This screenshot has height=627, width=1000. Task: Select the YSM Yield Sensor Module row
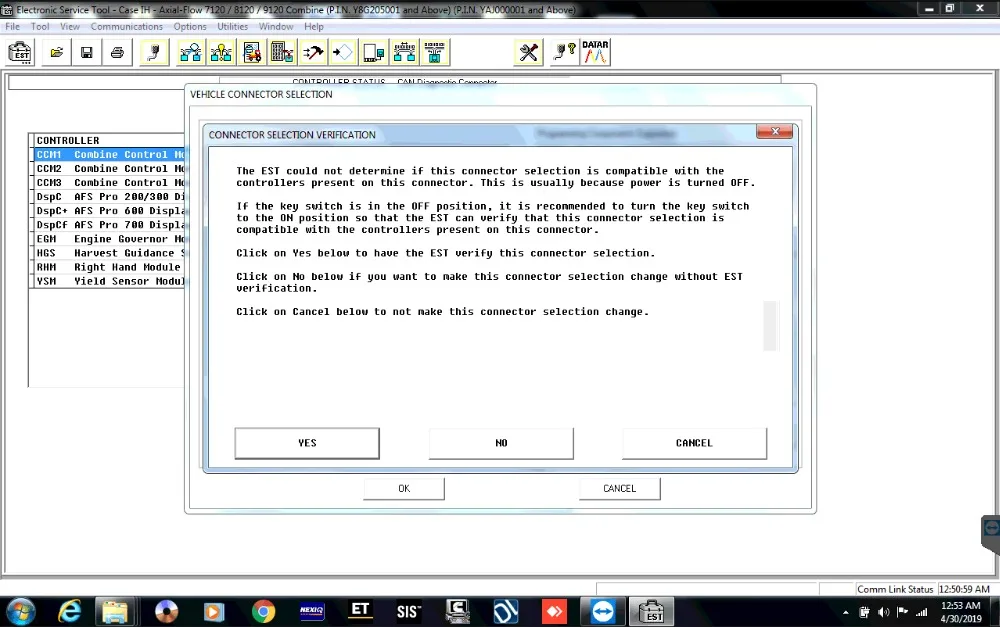click(x=108, y=281)
